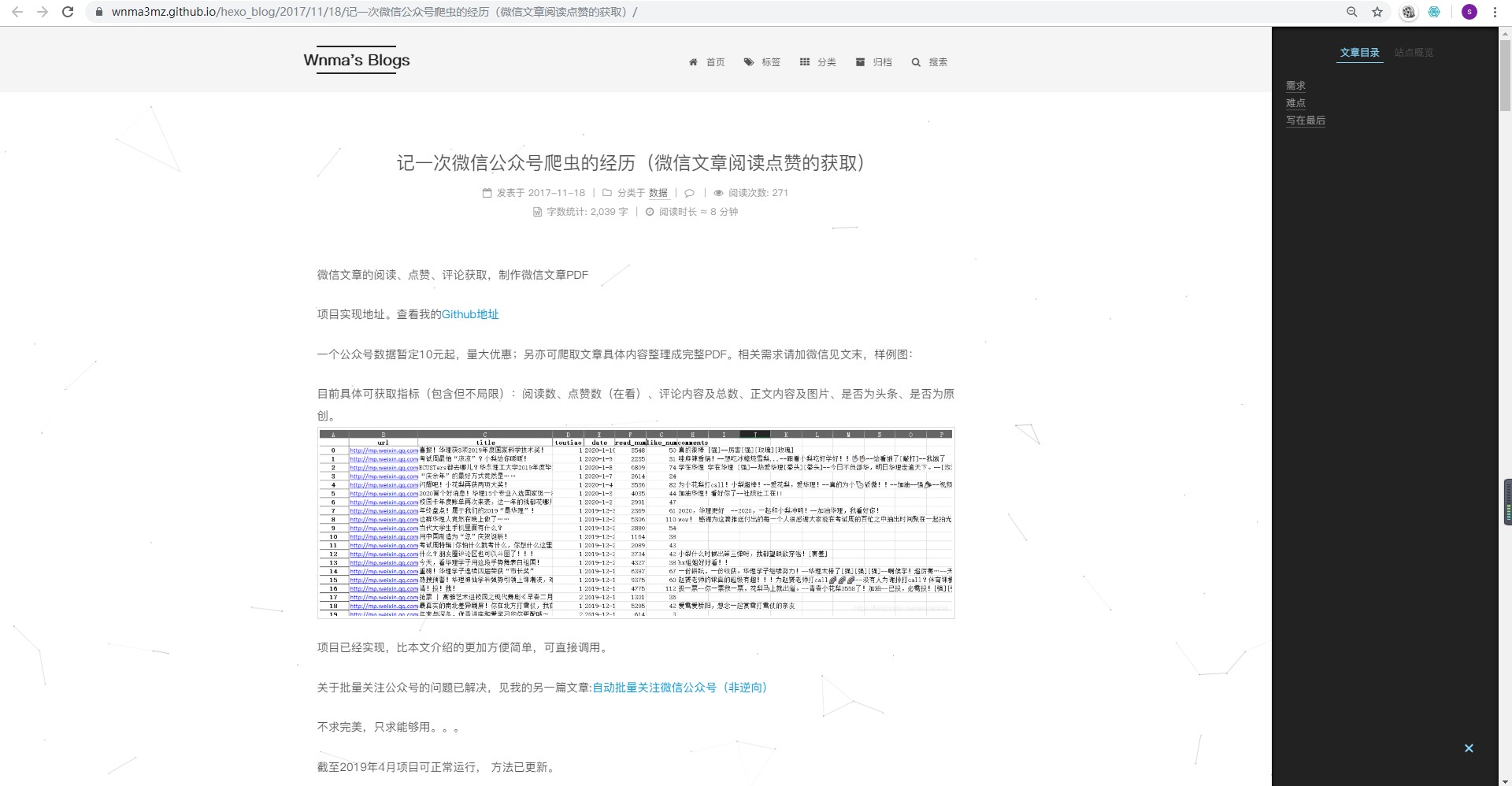Click the comment bubble icon in post meta
This screenshot has height=786, width=1512.
tap(690, 193)
